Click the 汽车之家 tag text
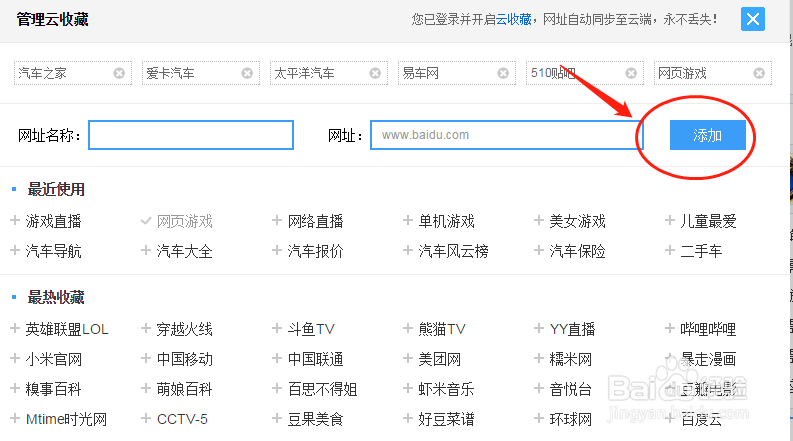Screen dimensions: 793x441 click(x=42, y=73)
